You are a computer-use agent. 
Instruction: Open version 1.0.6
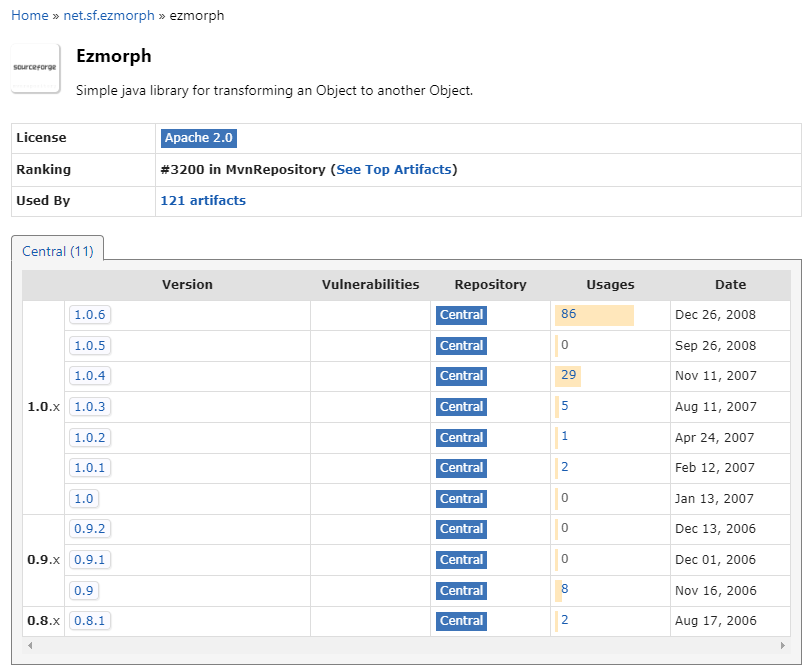pos(90,314)
